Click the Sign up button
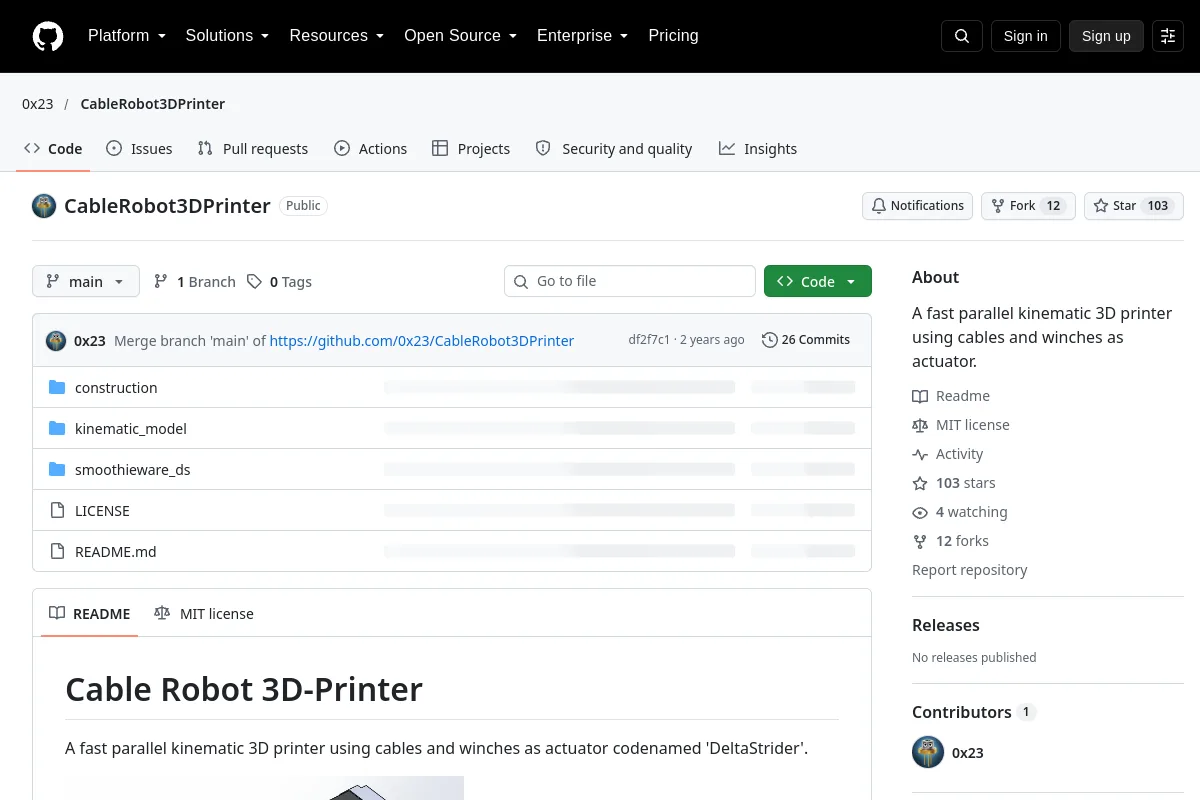The image size is (1200, 800). click(1106, 36)
